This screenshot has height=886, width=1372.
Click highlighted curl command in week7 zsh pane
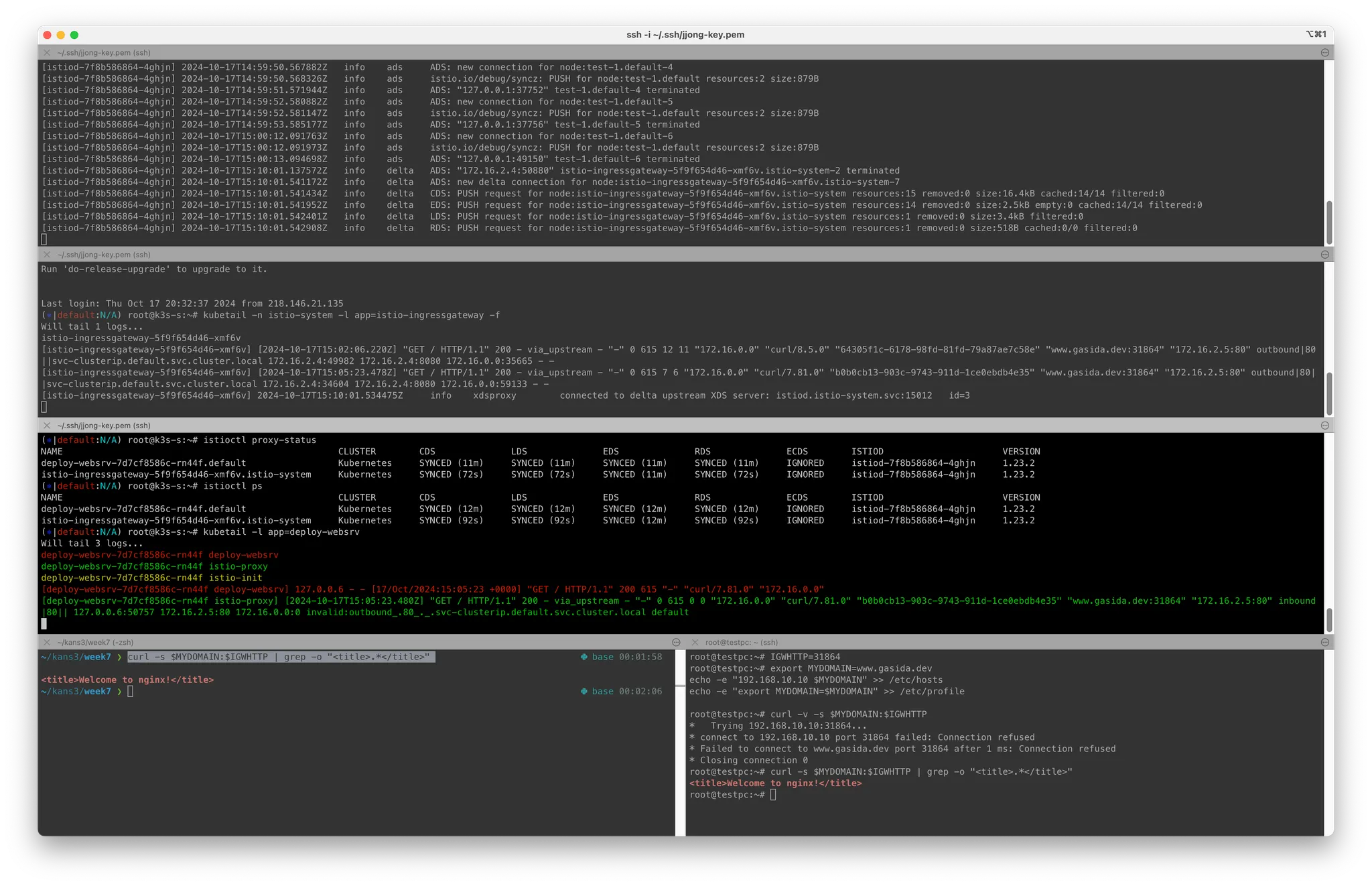[281, 657]
